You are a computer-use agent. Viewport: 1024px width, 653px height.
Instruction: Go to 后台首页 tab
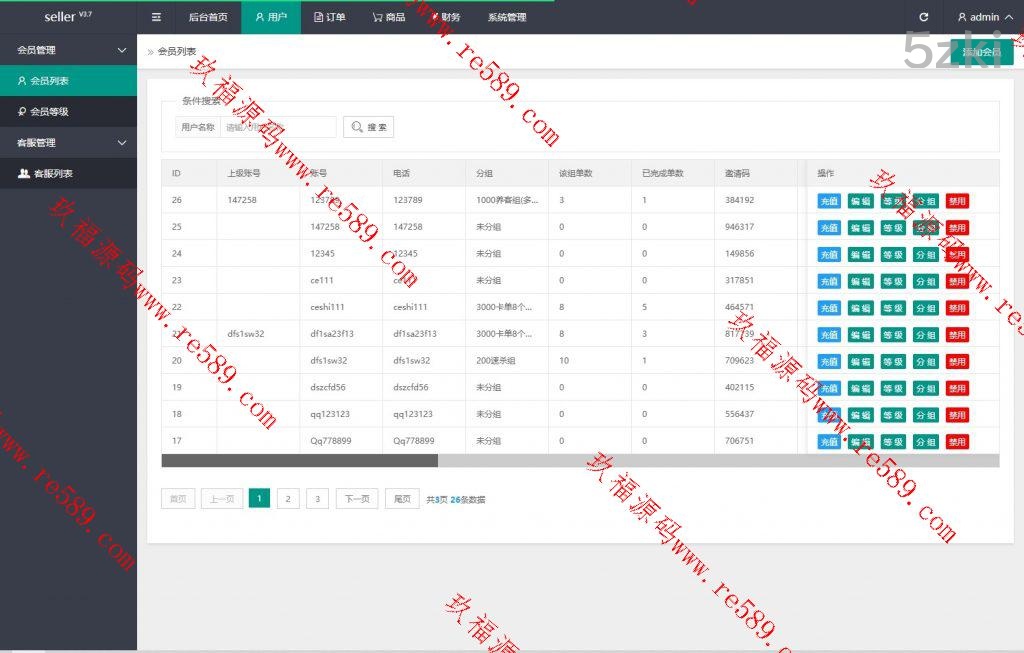(x=207, y=17)
